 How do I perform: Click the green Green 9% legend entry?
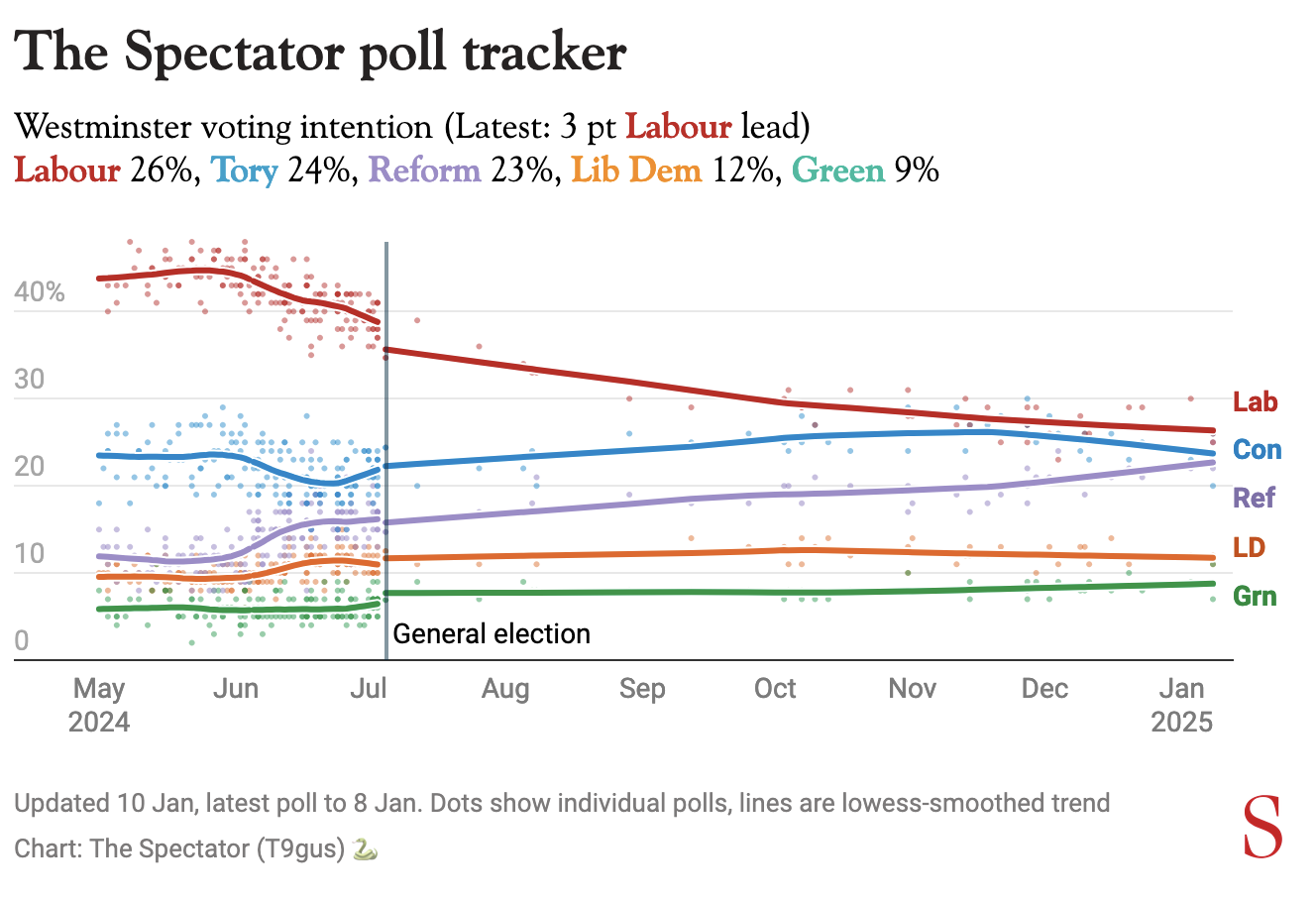pyautogui.click(x=864, y=171)
